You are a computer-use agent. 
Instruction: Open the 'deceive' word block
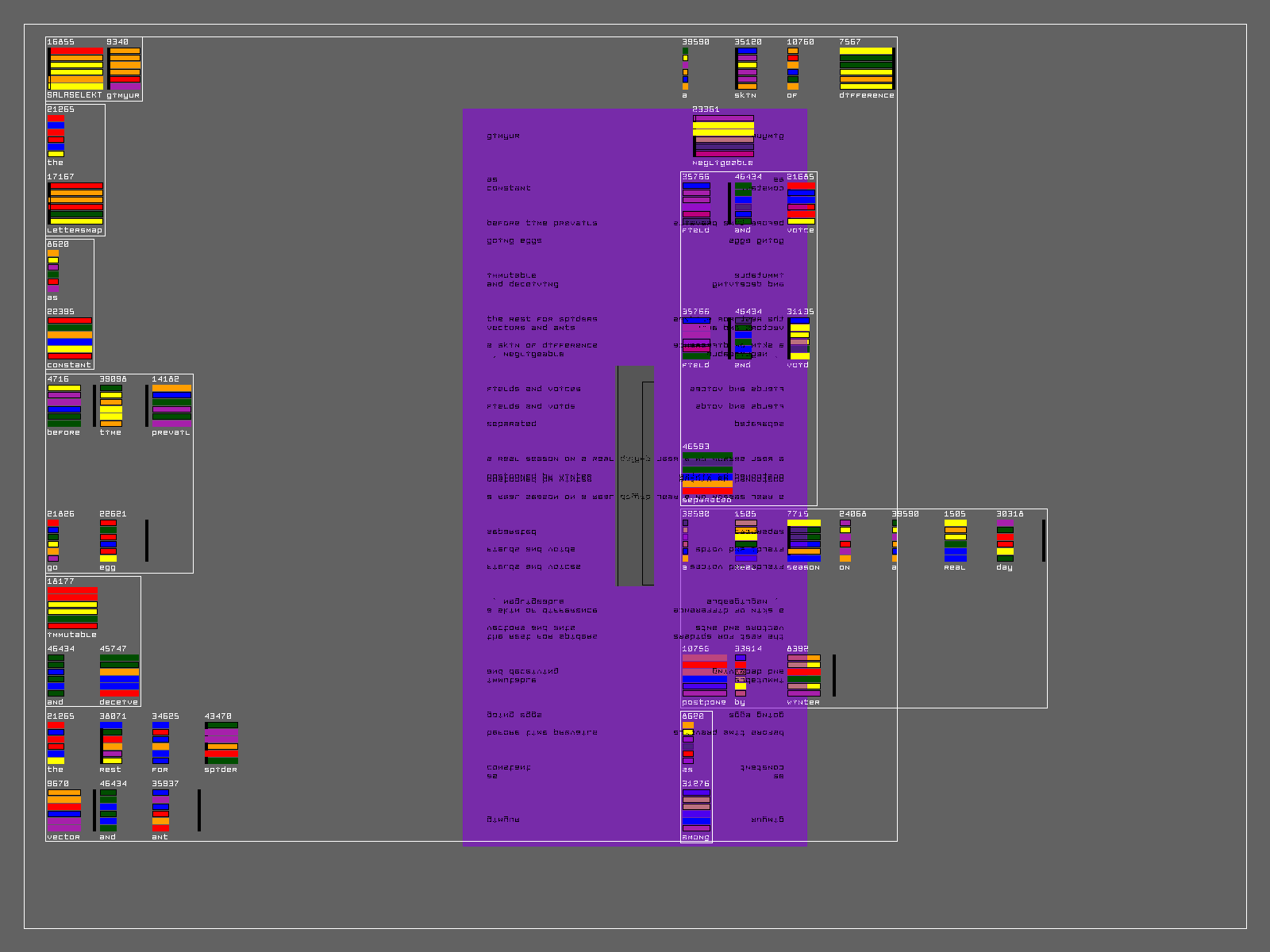[119, 675]
